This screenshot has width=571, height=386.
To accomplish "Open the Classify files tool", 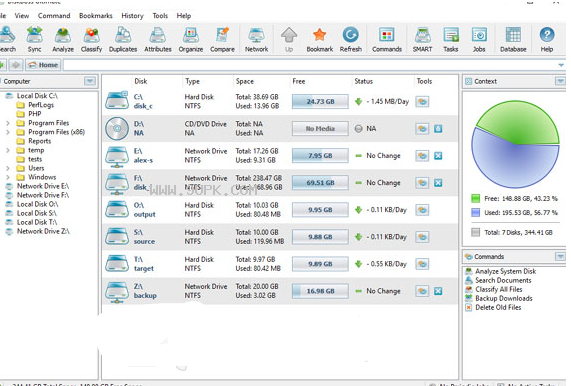I will [x=91, y=39].
